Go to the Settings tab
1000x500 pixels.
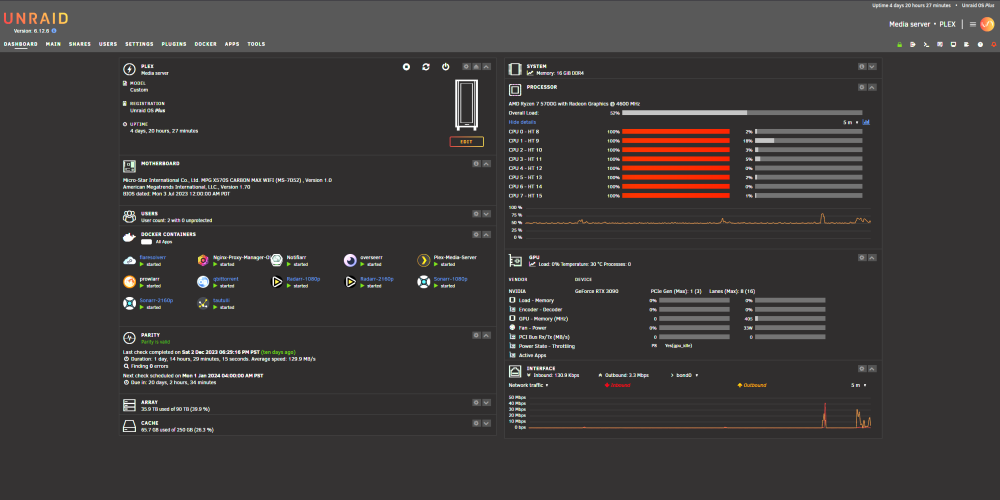pyautogui.click(x=139, y=44)
